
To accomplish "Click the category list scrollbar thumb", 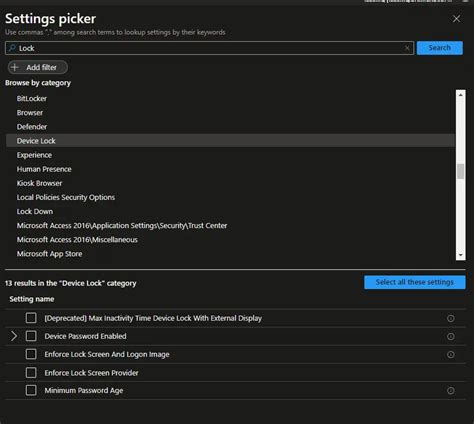I will click(x=461, y=171).
